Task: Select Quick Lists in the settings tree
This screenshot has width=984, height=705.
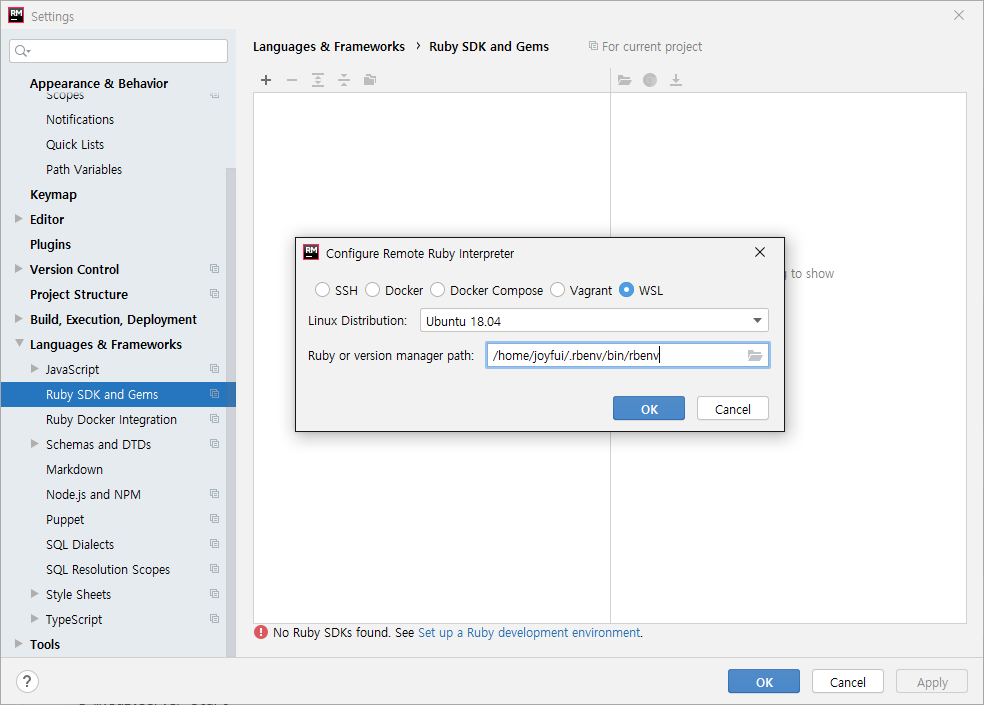Action: [75, 144]
